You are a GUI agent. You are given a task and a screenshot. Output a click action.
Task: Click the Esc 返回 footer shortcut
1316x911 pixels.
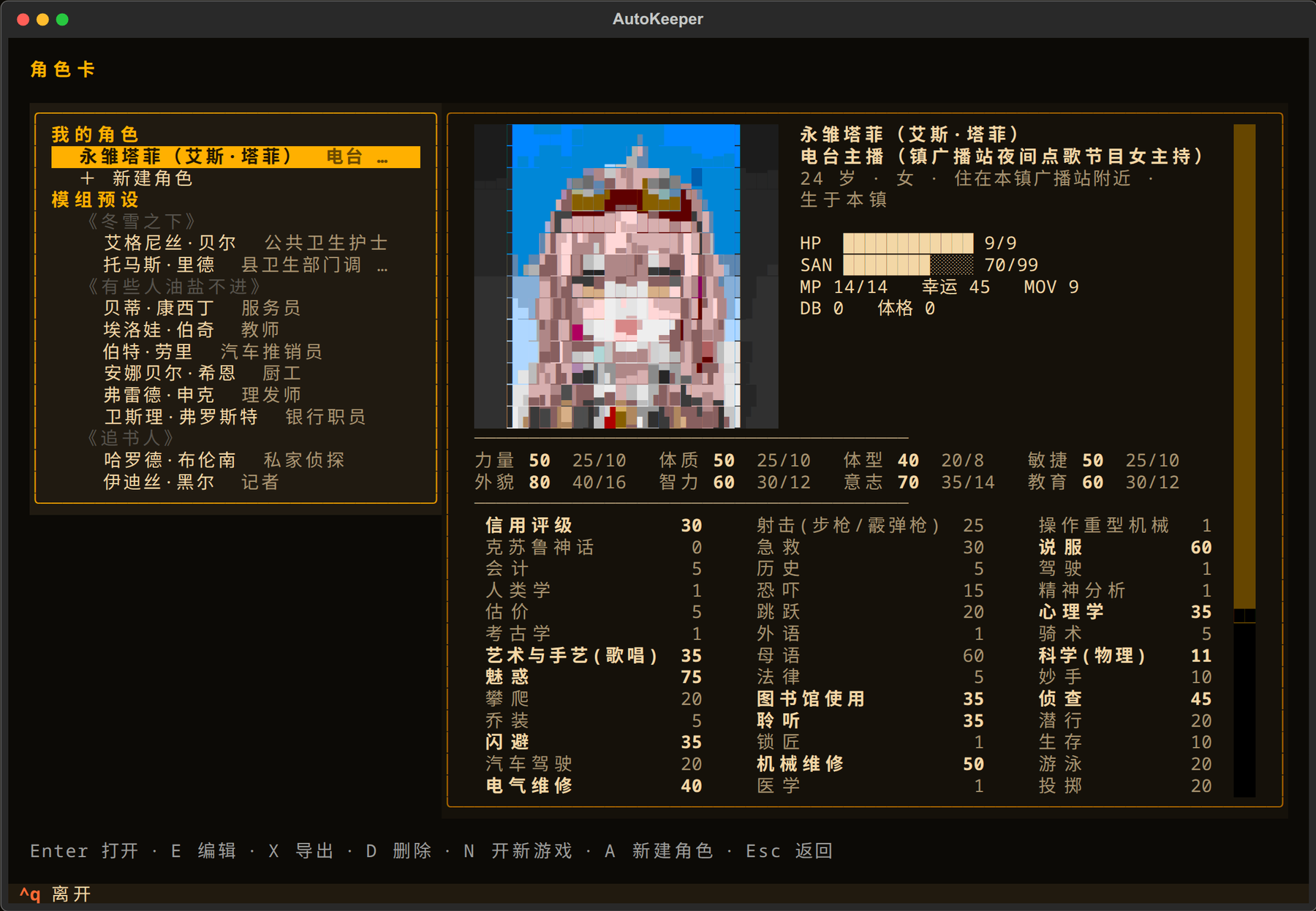click(790, 851)
